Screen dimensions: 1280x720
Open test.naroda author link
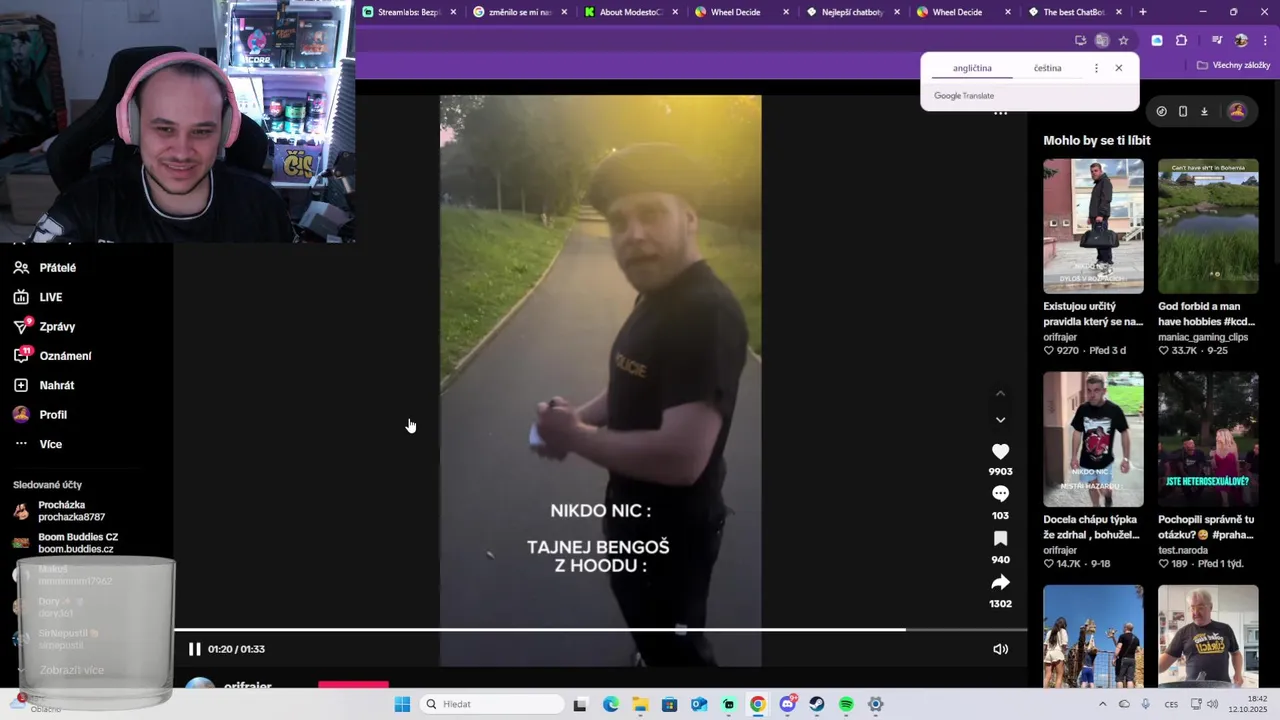(1185, 550)
